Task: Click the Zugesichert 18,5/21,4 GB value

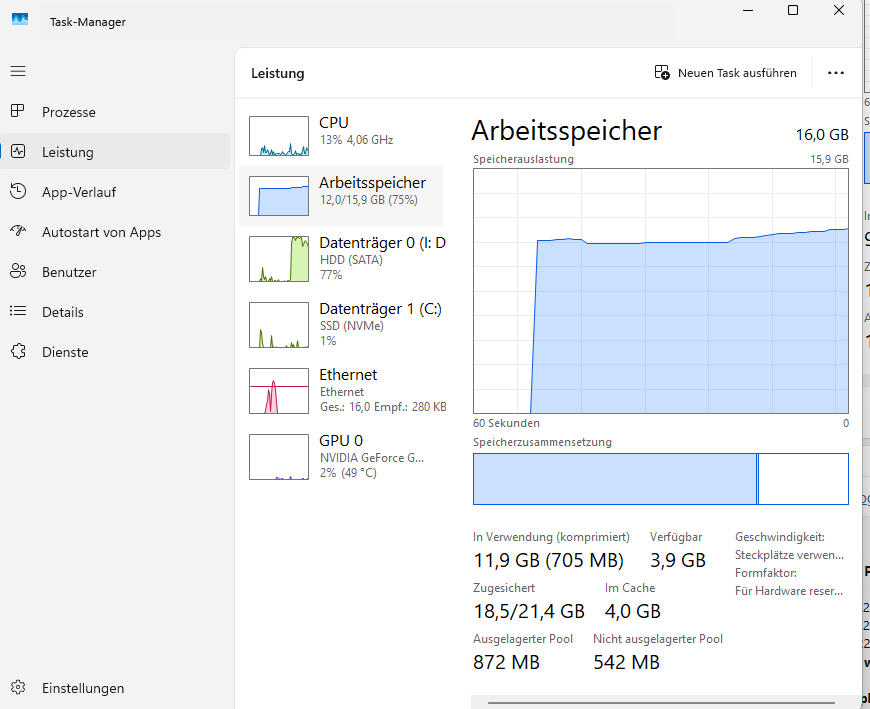Action: coord(529,611)
